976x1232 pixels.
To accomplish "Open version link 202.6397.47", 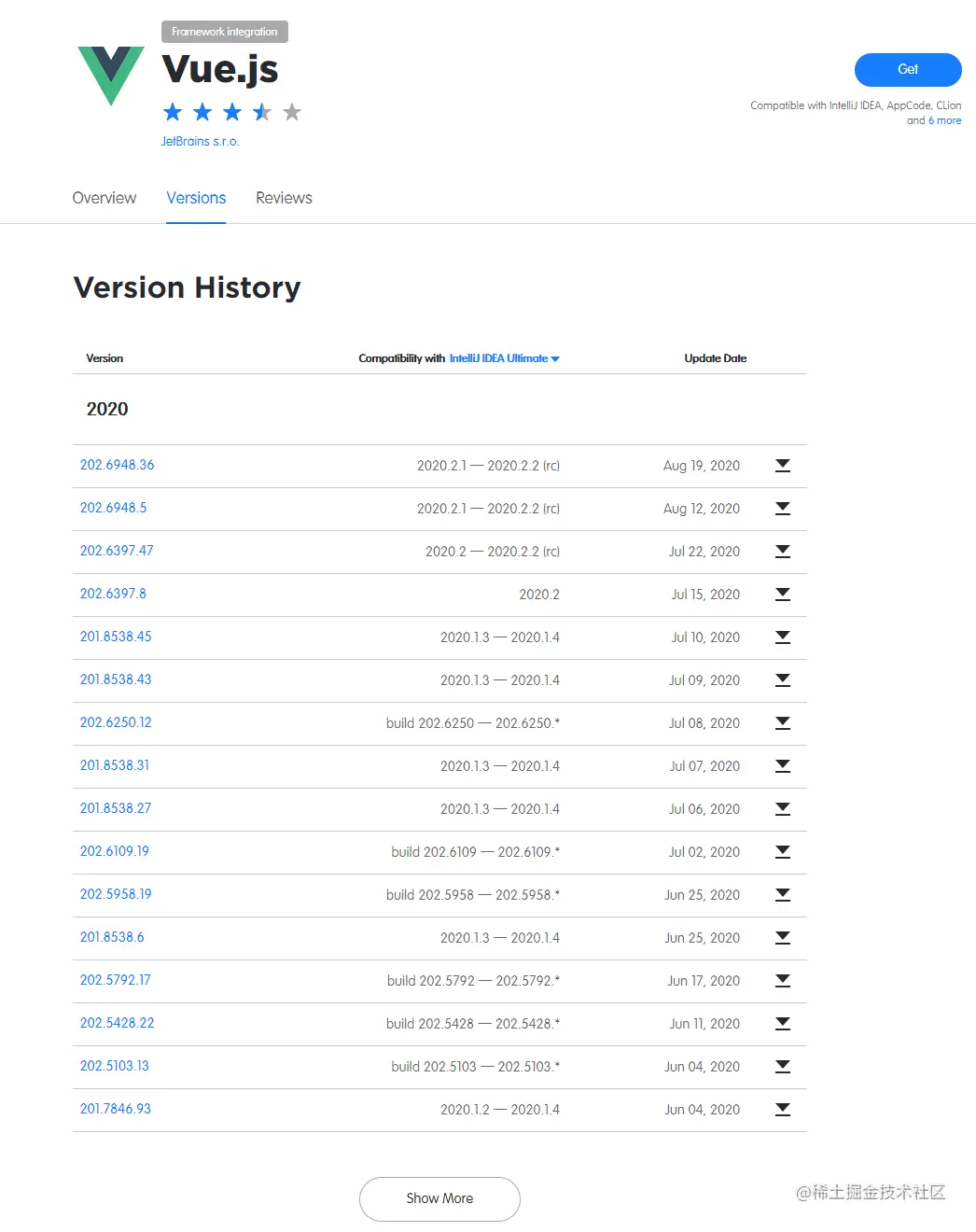I will coord(117,551).
